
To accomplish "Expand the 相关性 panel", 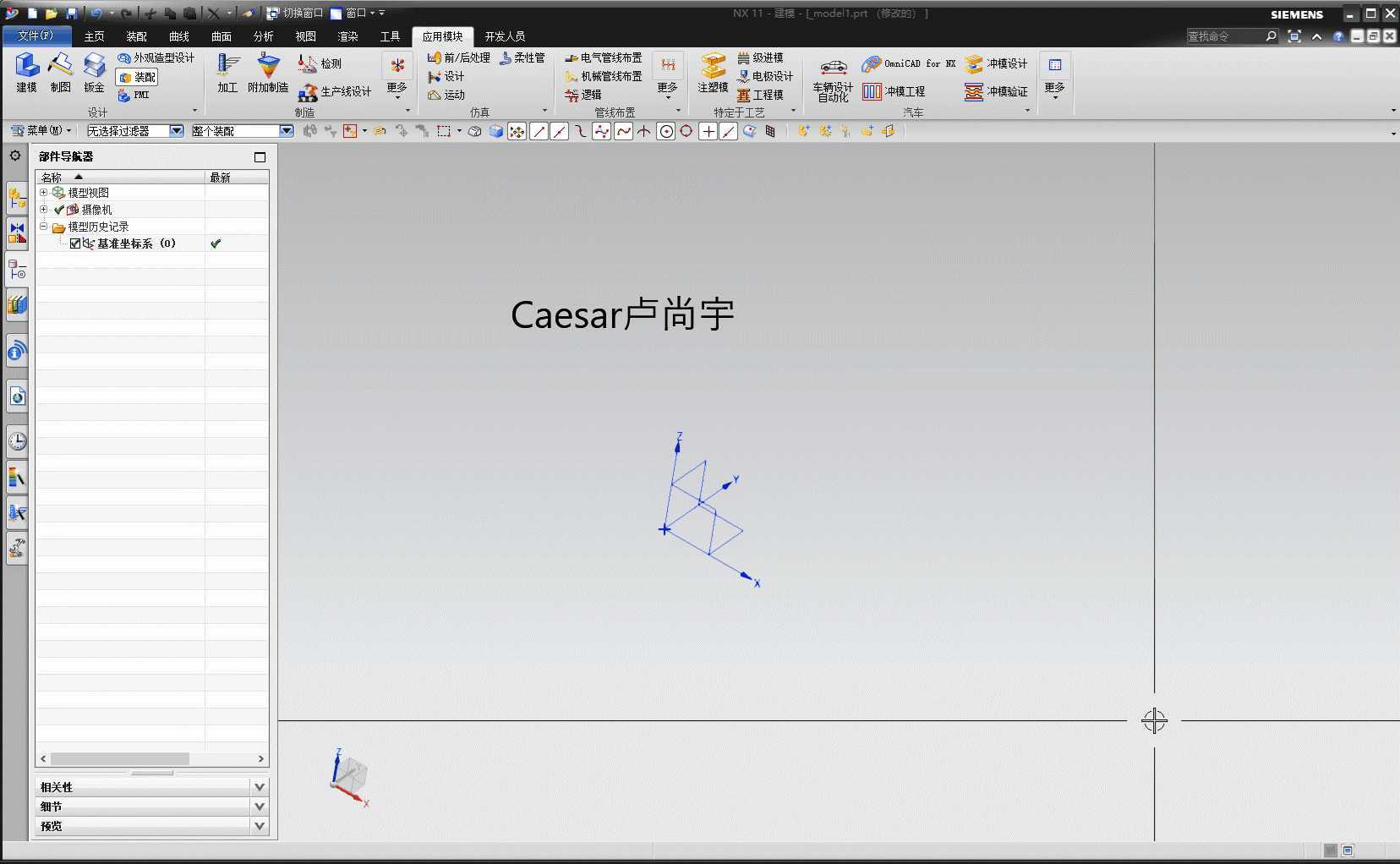I will 152,787.
